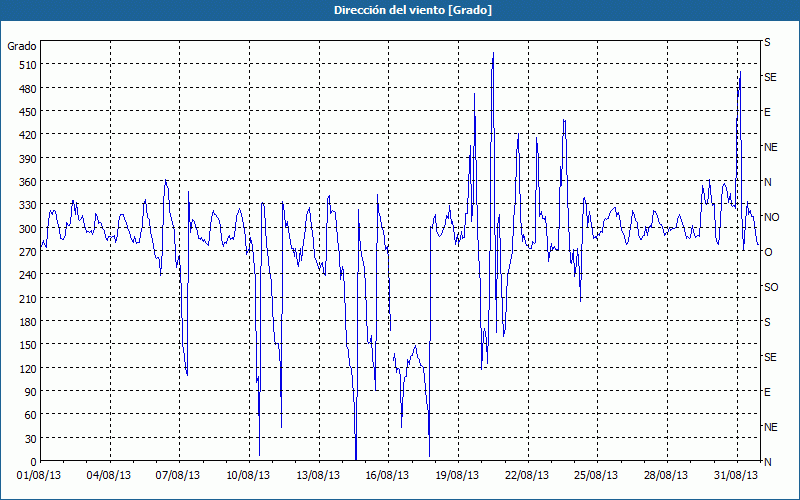Click the 60 degree axis label
Viewport: 800px width, 500px height.
[30, 415]
